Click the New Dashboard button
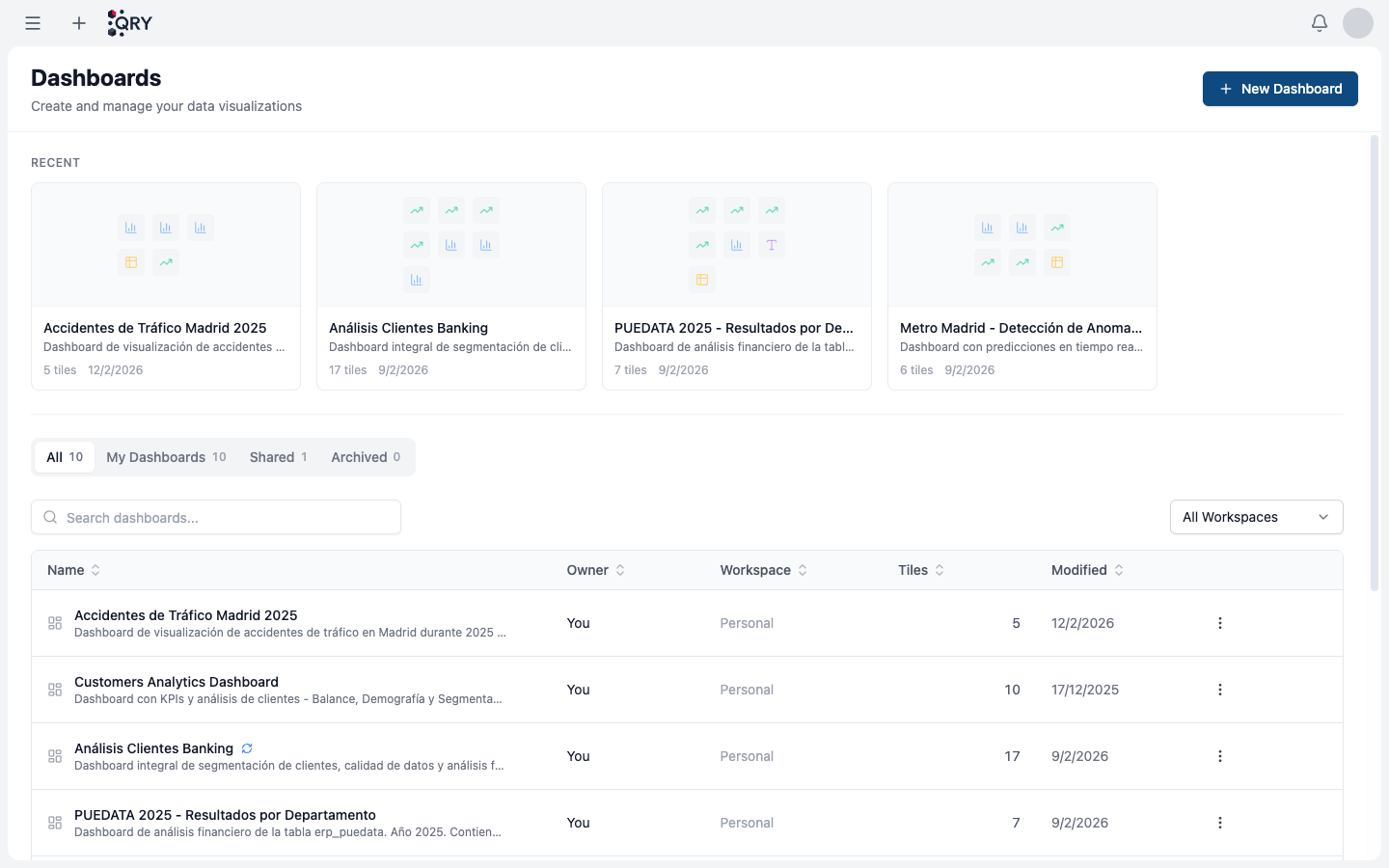The image size is (1389, 868). pyautogui.click(x=1280, y=89)
